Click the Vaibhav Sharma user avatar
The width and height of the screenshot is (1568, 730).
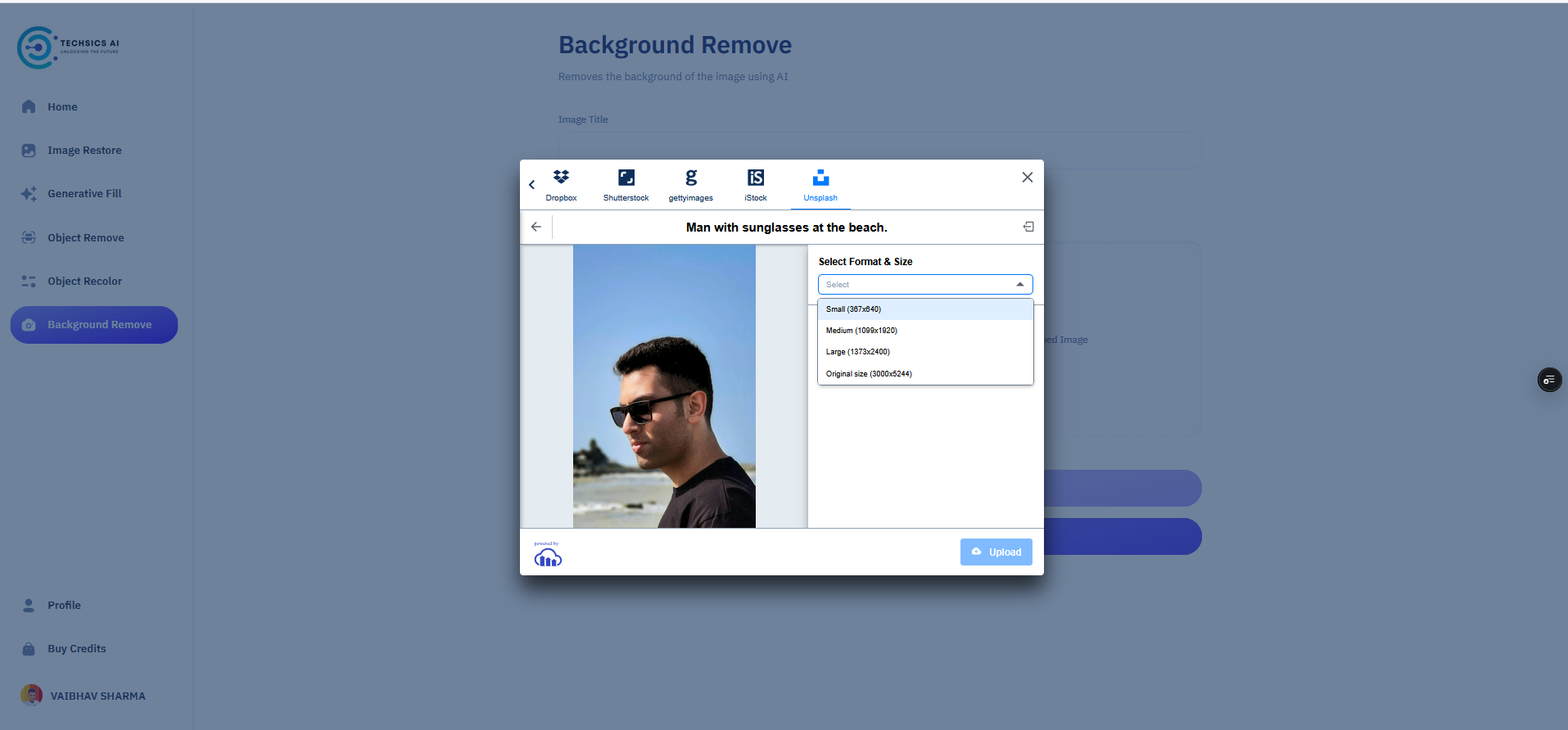31,696
